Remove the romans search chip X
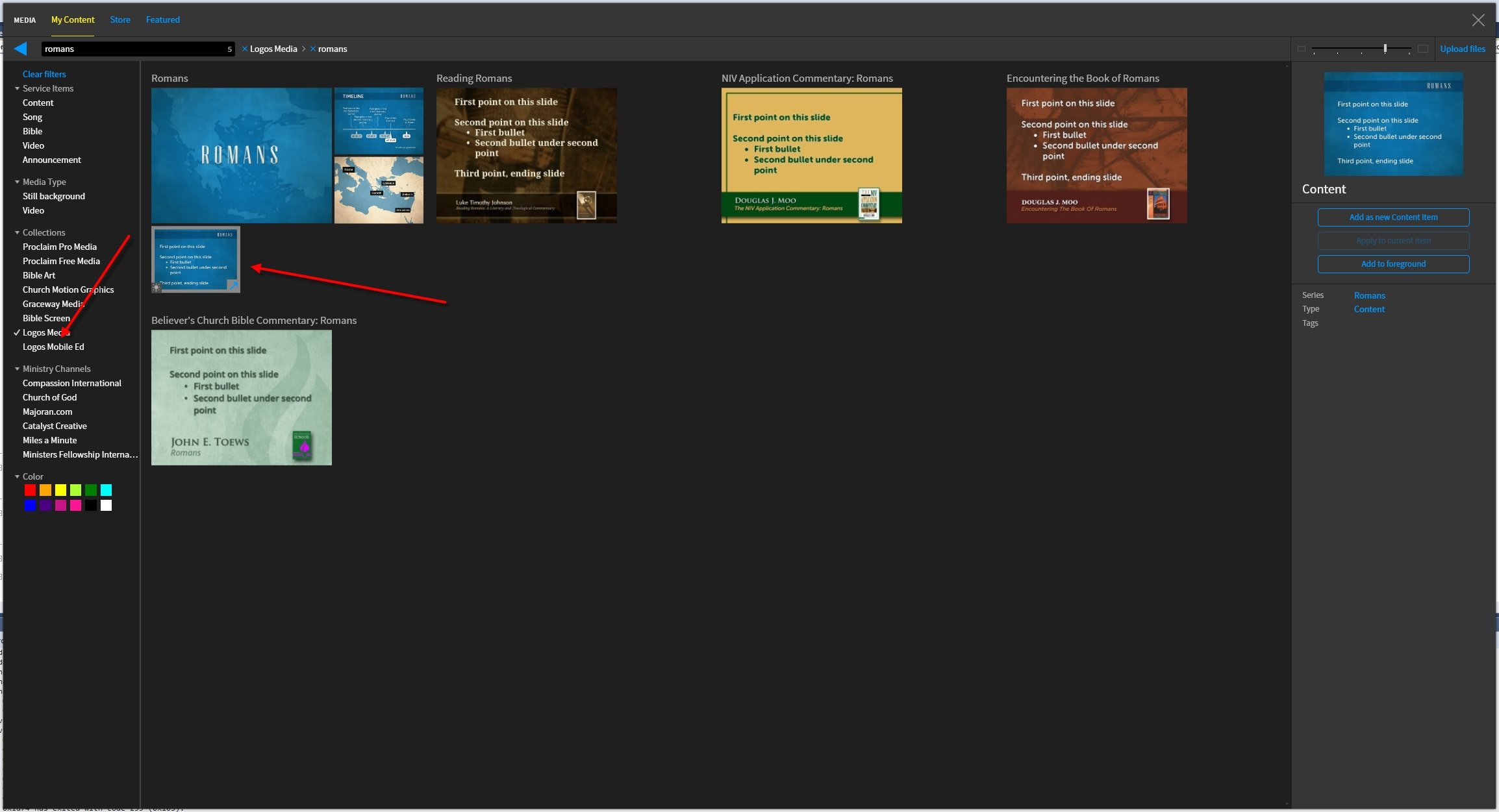This screenshot has width=1499, height=812. (x=313, y=49)
